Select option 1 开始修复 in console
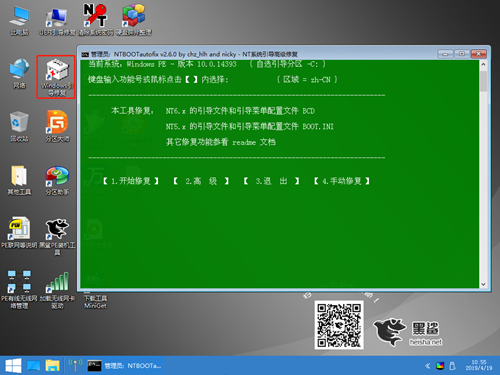 click(130, 181)
